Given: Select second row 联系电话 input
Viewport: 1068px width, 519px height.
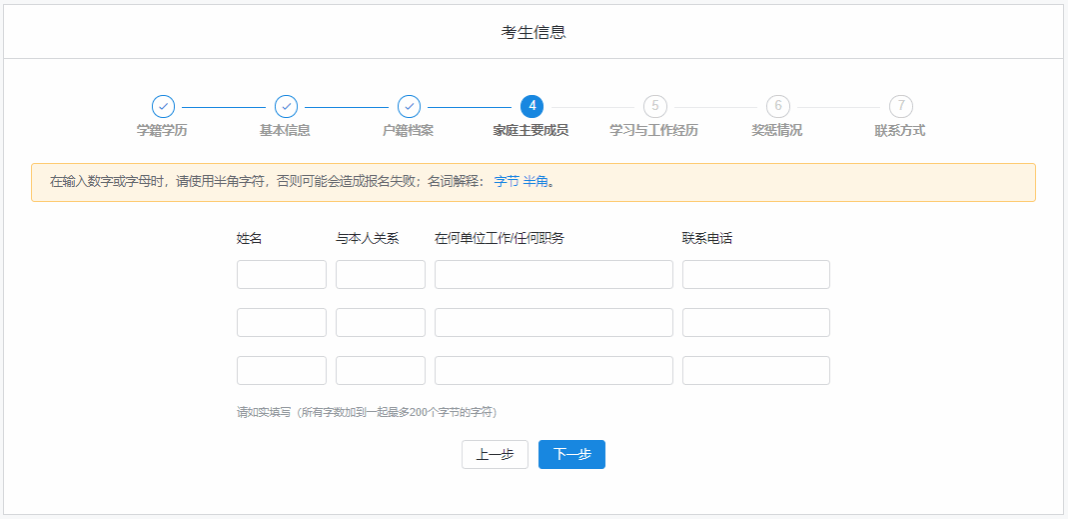Looking at the screenshot, I should coord(756,323).
